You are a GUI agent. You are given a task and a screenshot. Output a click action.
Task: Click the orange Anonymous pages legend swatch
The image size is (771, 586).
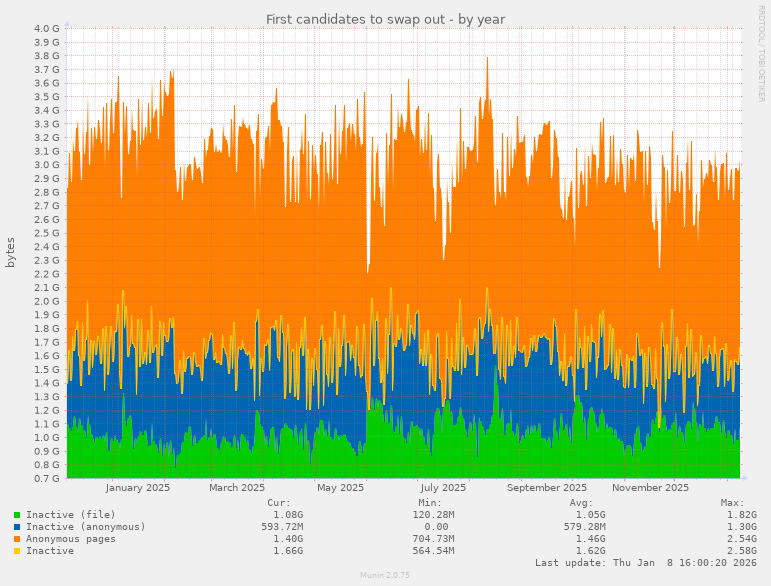coord(17,539)
